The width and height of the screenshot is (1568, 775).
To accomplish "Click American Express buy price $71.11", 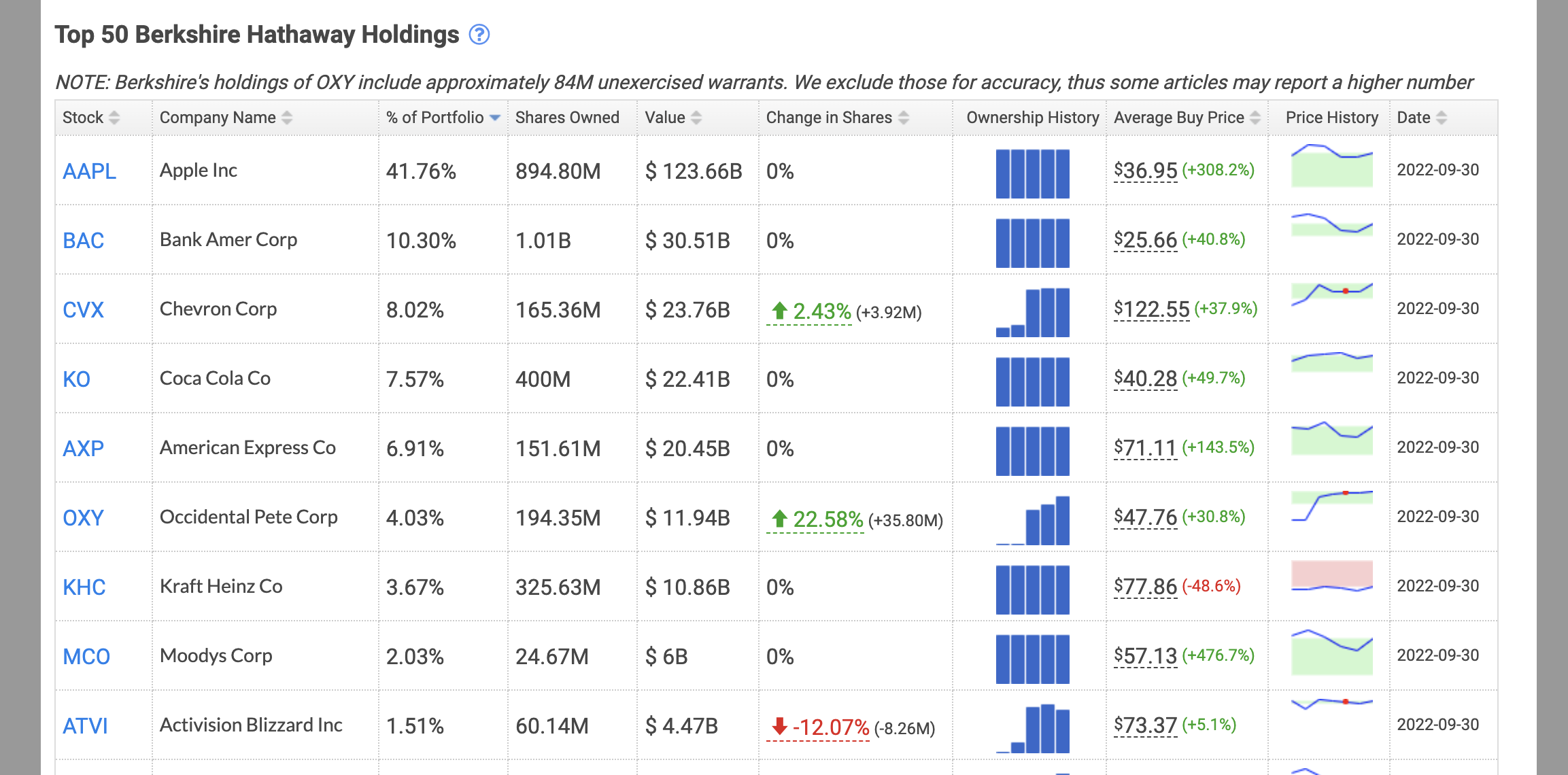I will coord(1145,448).
